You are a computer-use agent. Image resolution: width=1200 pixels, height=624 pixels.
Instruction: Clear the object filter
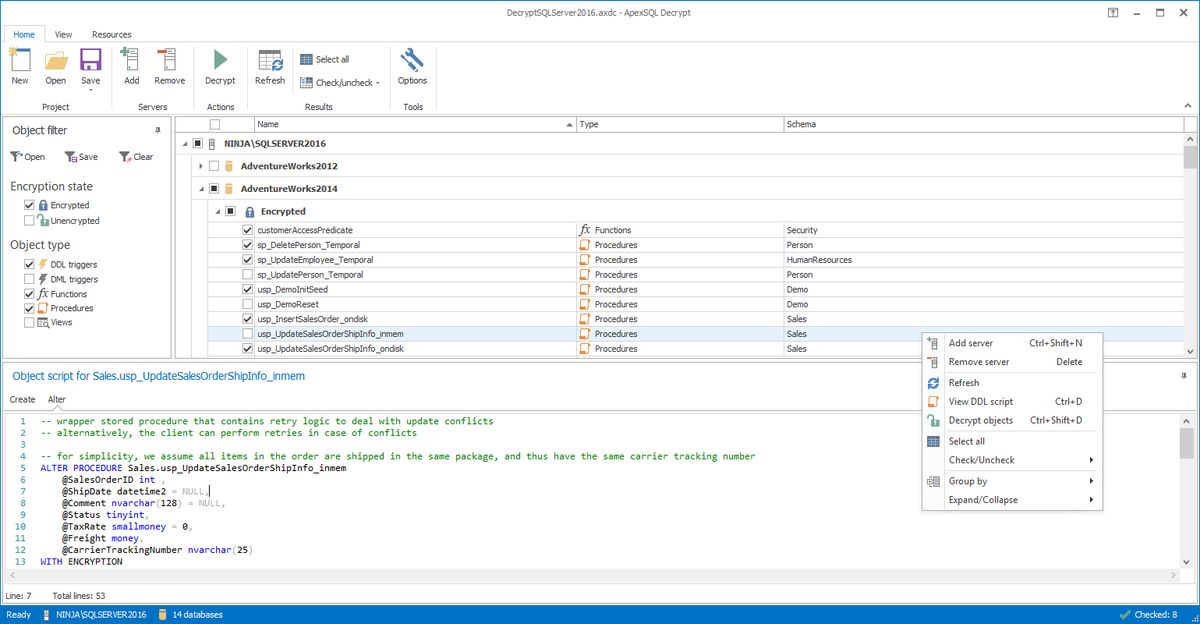[x=136, y=157]
